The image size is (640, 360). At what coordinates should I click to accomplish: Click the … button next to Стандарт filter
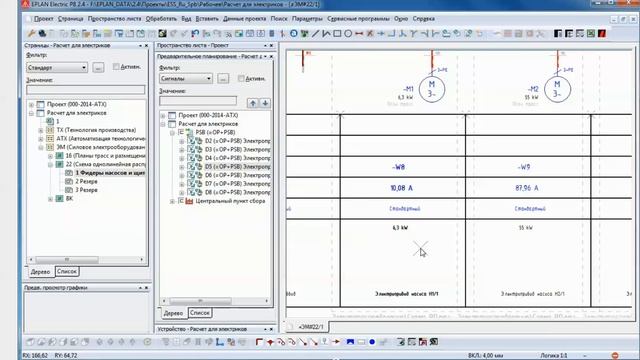point(98,67)
